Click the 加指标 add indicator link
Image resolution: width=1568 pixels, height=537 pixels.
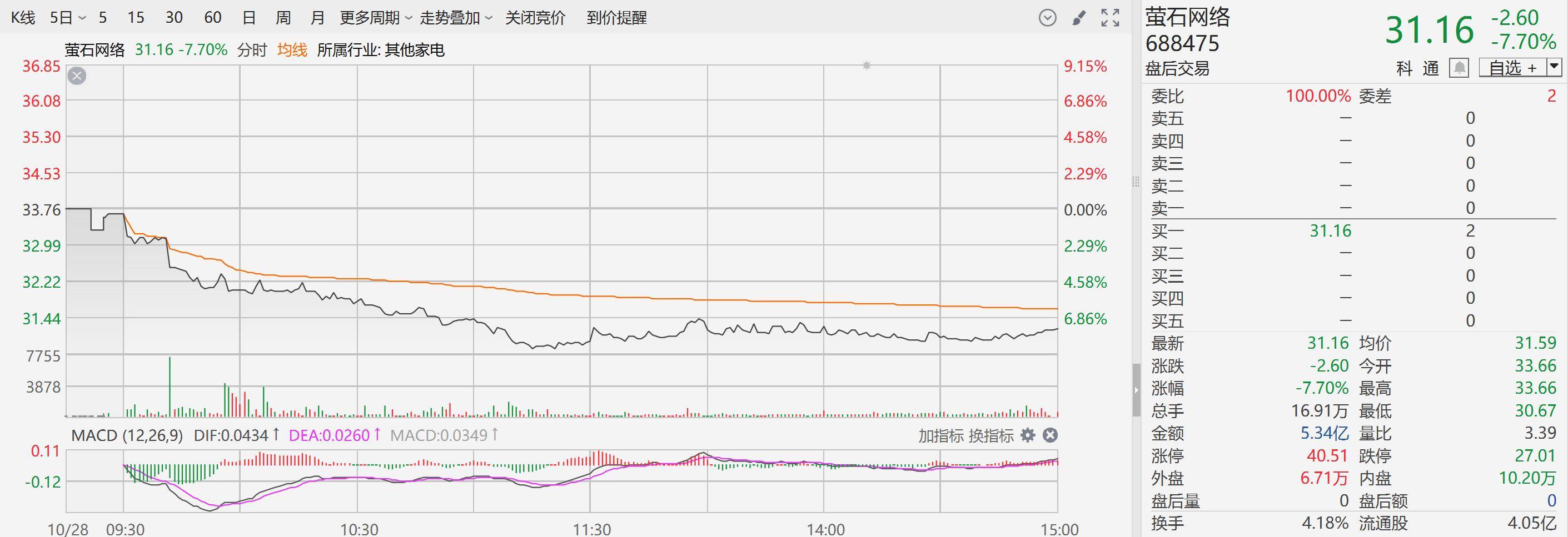point(940,435)
